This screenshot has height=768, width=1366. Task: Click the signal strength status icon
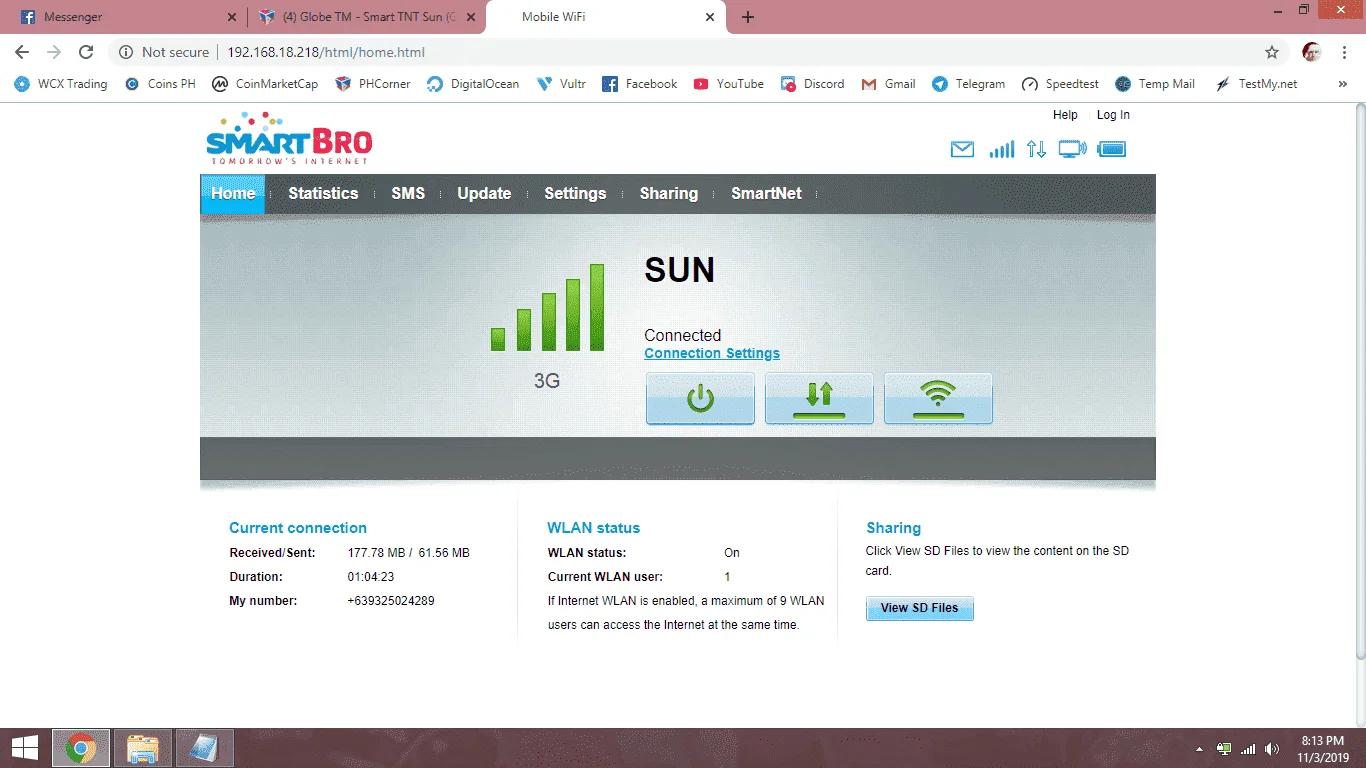point(1001,149)
